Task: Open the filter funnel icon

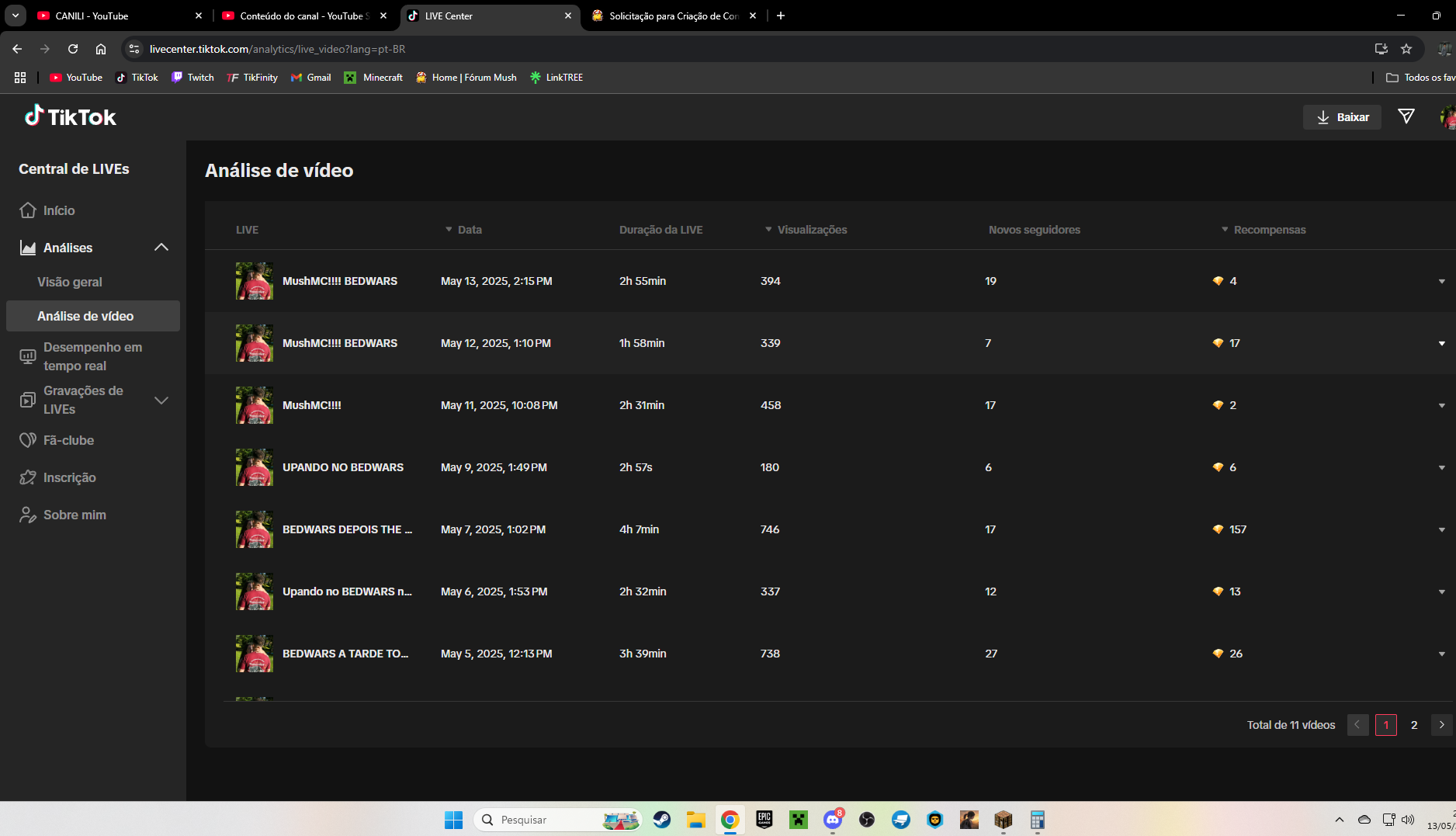Action: click(1406, 116)
